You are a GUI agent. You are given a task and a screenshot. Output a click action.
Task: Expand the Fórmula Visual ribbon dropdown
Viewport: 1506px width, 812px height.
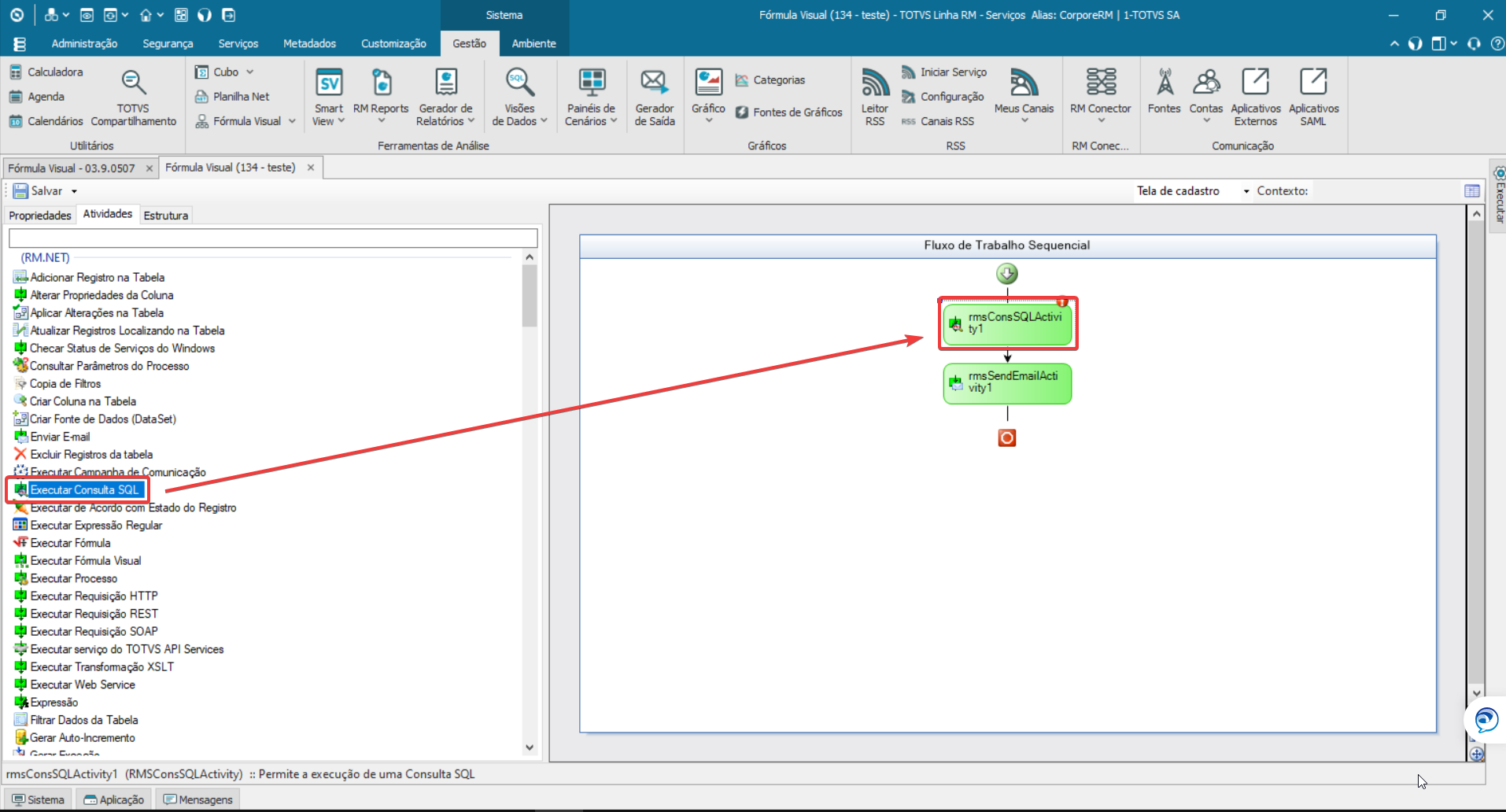tap(292, 121)
